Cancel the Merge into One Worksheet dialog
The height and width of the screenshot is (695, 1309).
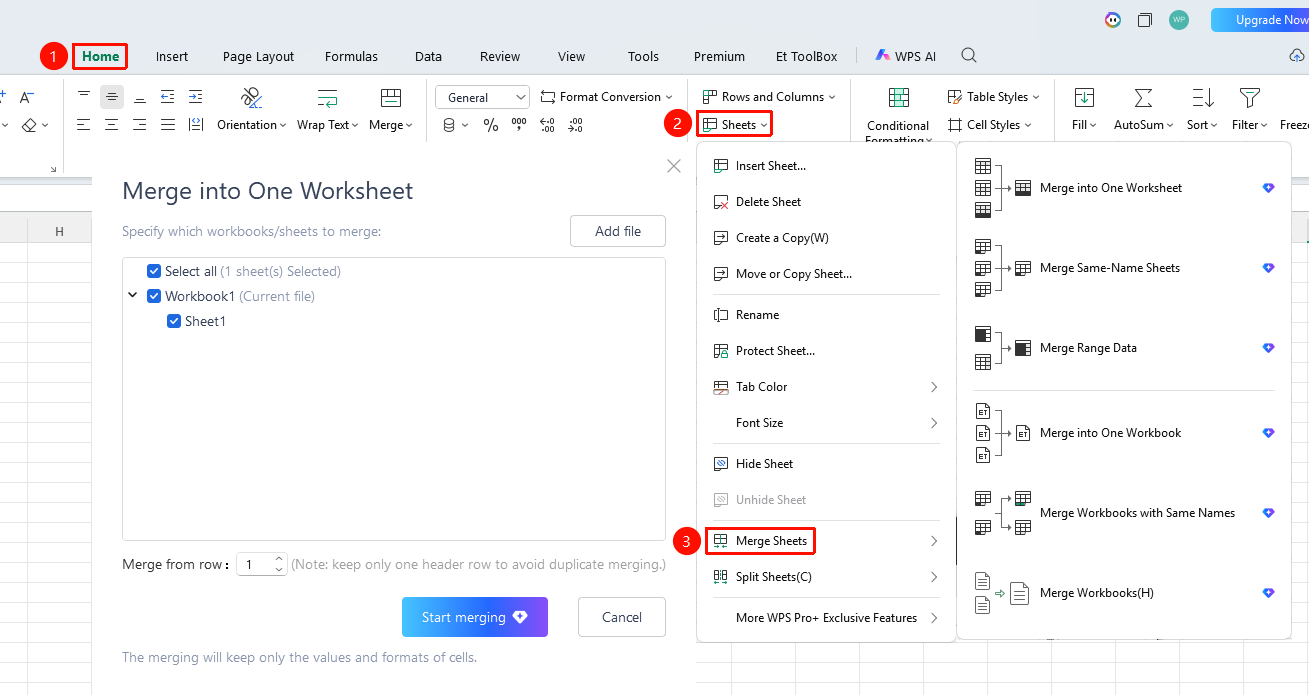coord(621,617)
